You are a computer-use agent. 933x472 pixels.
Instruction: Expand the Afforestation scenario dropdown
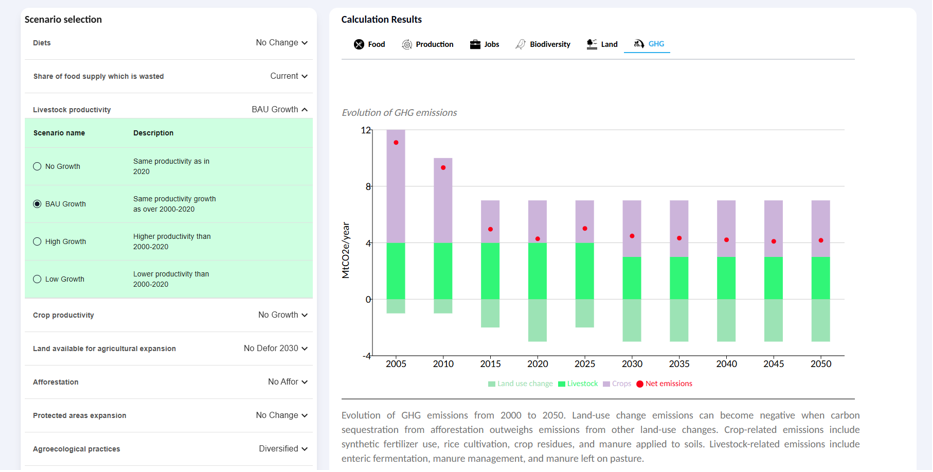click(287, 383)
